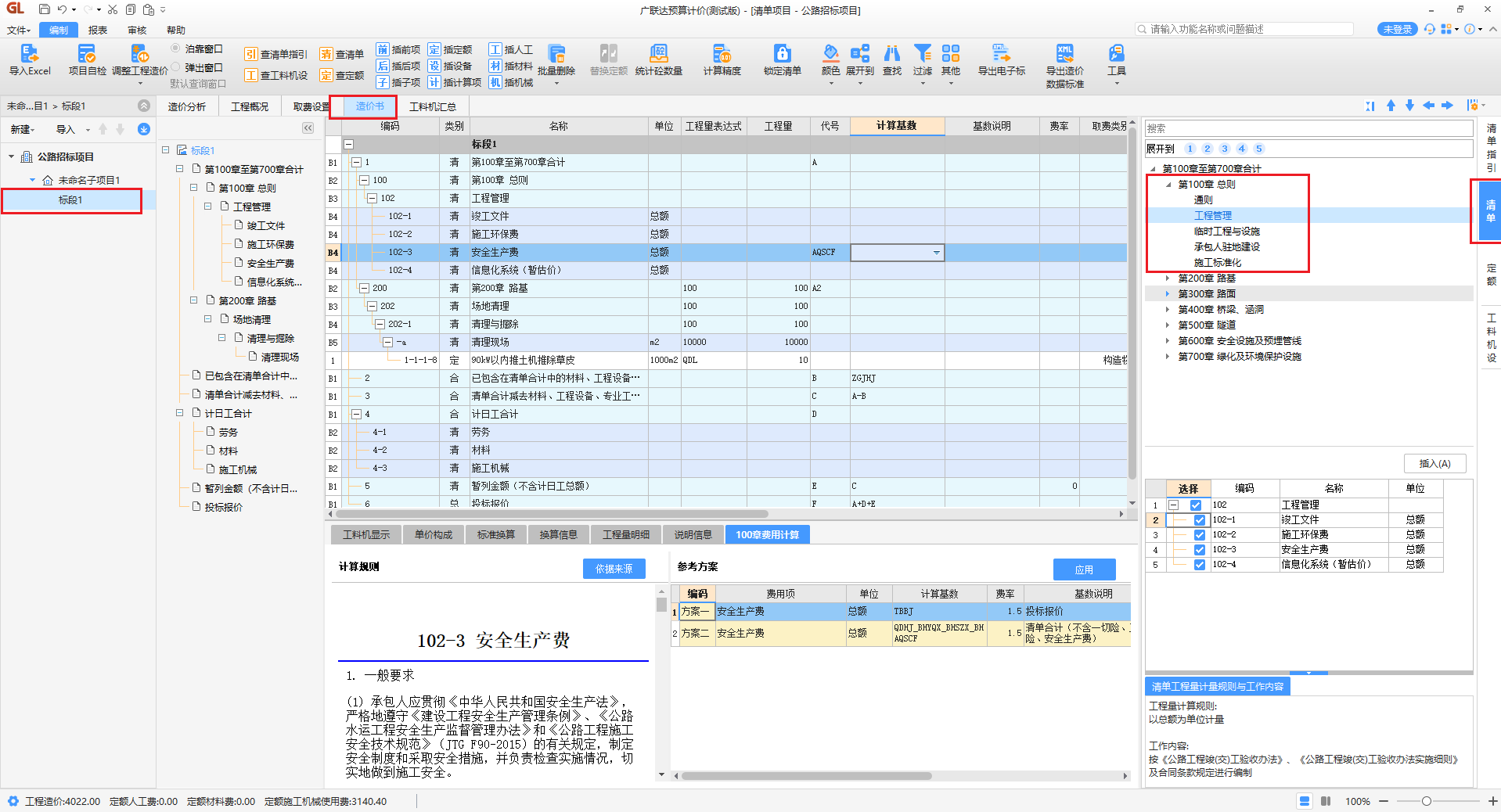This screenshot has height=812, width=1501.
Task: Click the 展开到 icon
Action: pos(860,53)
